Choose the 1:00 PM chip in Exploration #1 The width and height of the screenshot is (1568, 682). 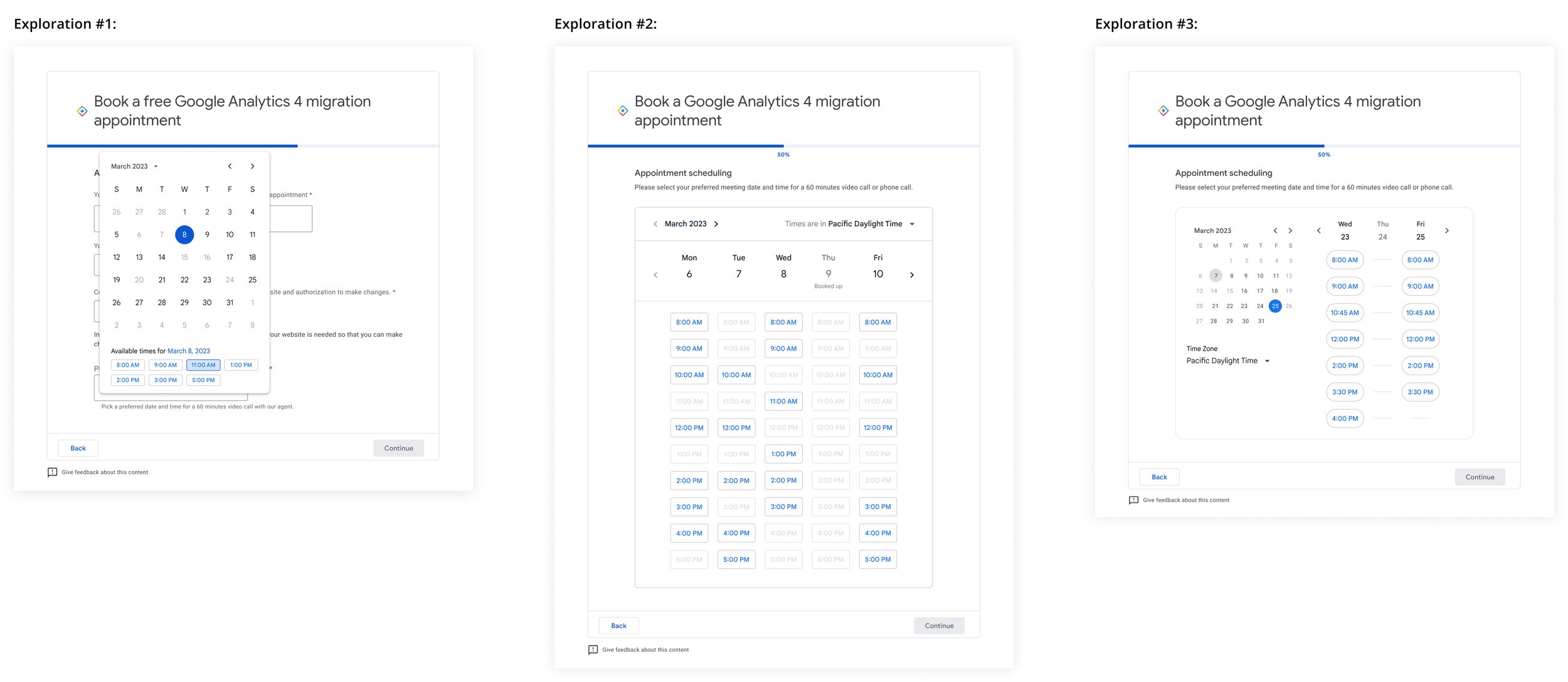coord(241,365)
